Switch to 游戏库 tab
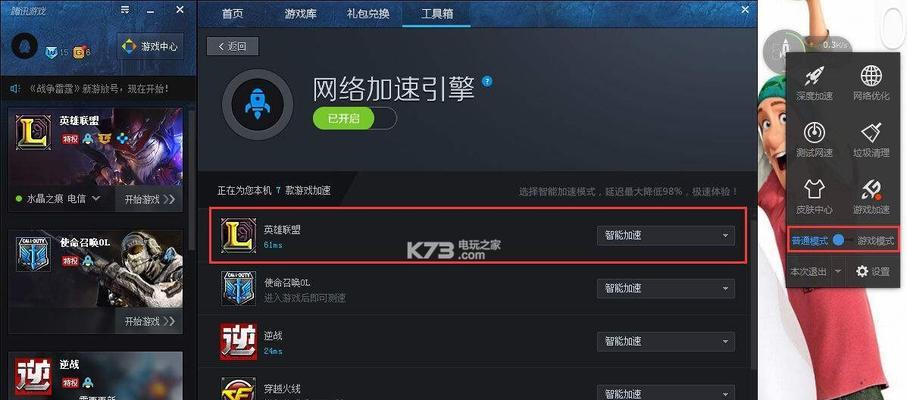907x400 pixels. pyautogui.click(x=301, y=14)
